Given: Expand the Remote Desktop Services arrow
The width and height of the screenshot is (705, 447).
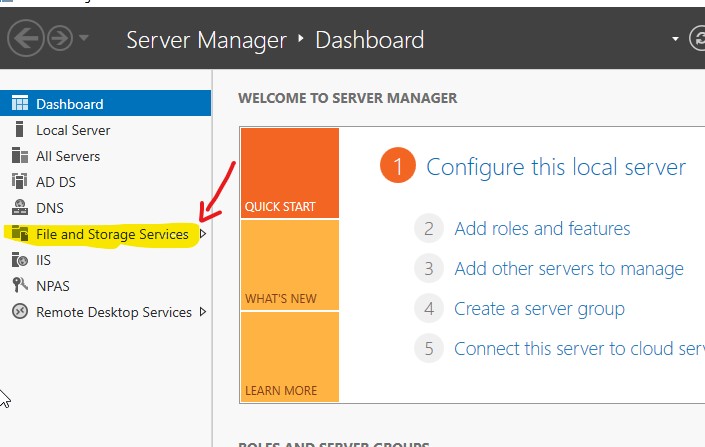Looking at the screenshot, I should [x=203, y=312].
